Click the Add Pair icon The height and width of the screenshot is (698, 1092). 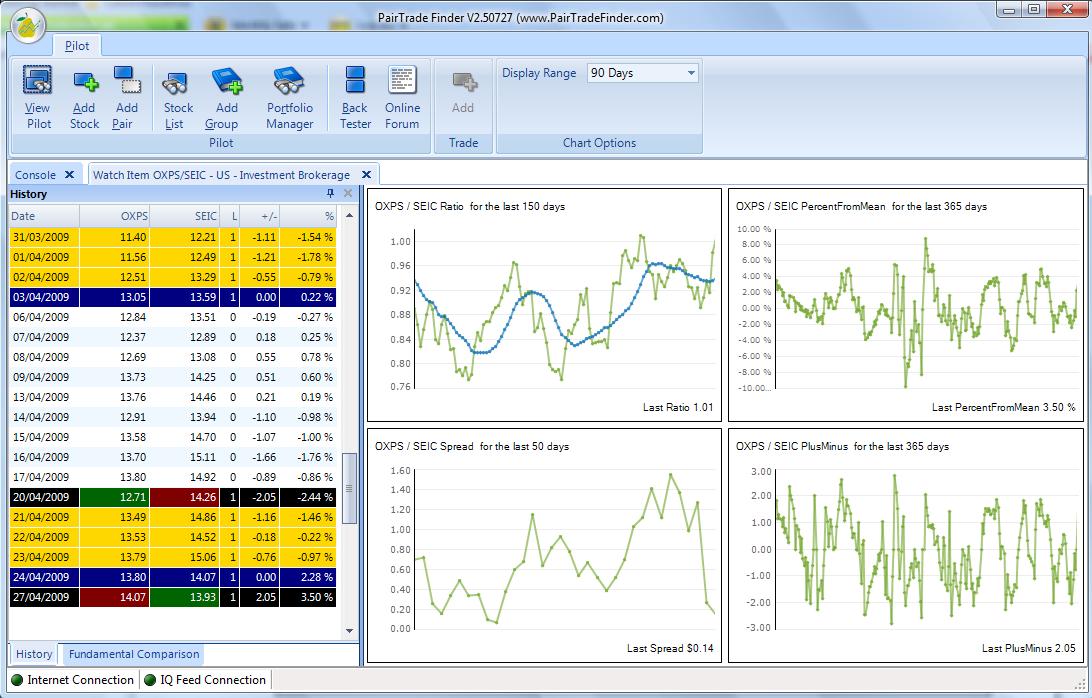127,80
